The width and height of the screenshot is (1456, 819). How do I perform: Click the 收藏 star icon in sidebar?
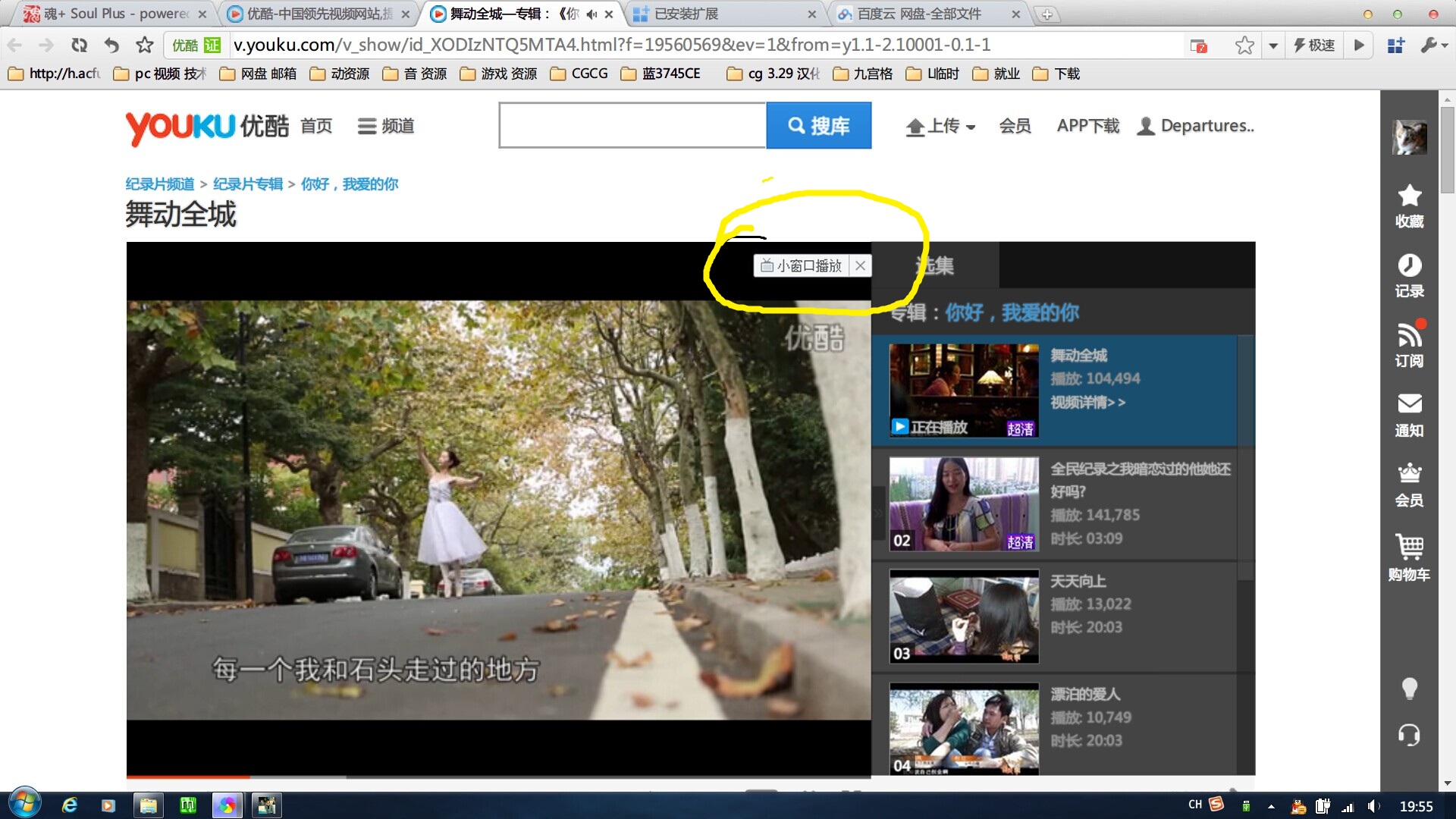tap(1409, 196)
